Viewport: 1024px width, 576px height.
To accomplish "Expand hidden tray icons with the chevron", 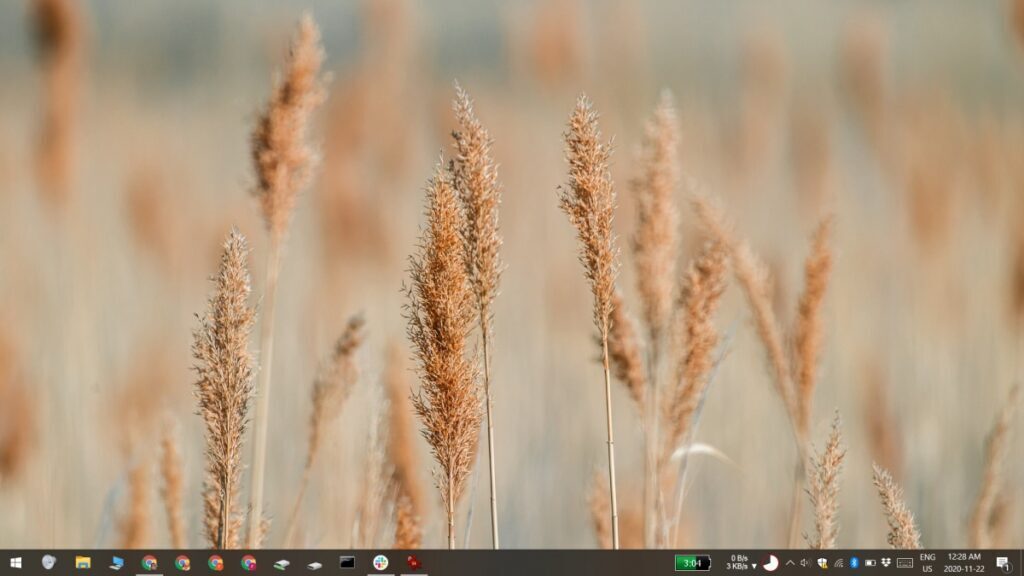I will [x=789, y=563].
